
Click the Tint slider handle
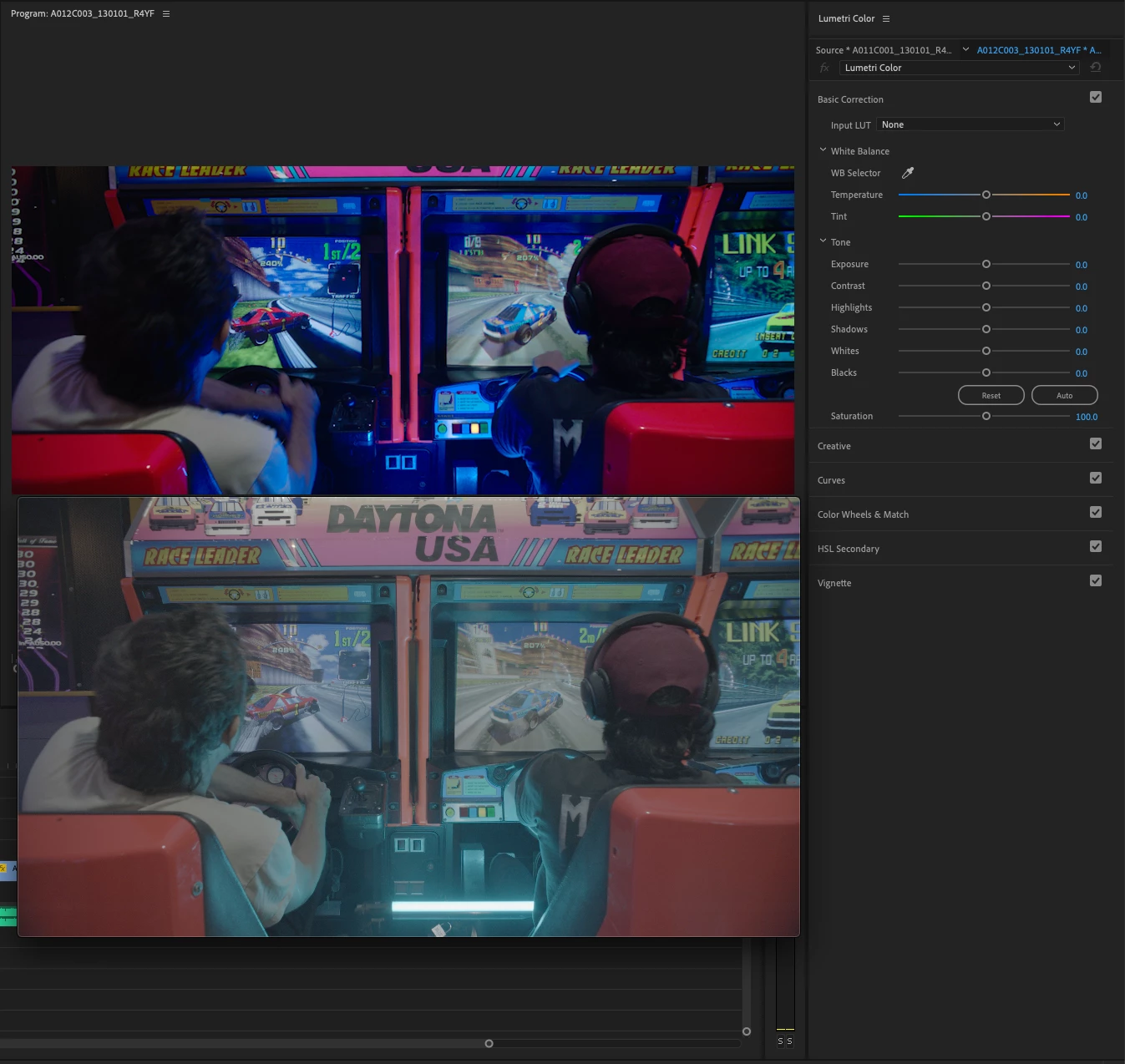point(986,216)
